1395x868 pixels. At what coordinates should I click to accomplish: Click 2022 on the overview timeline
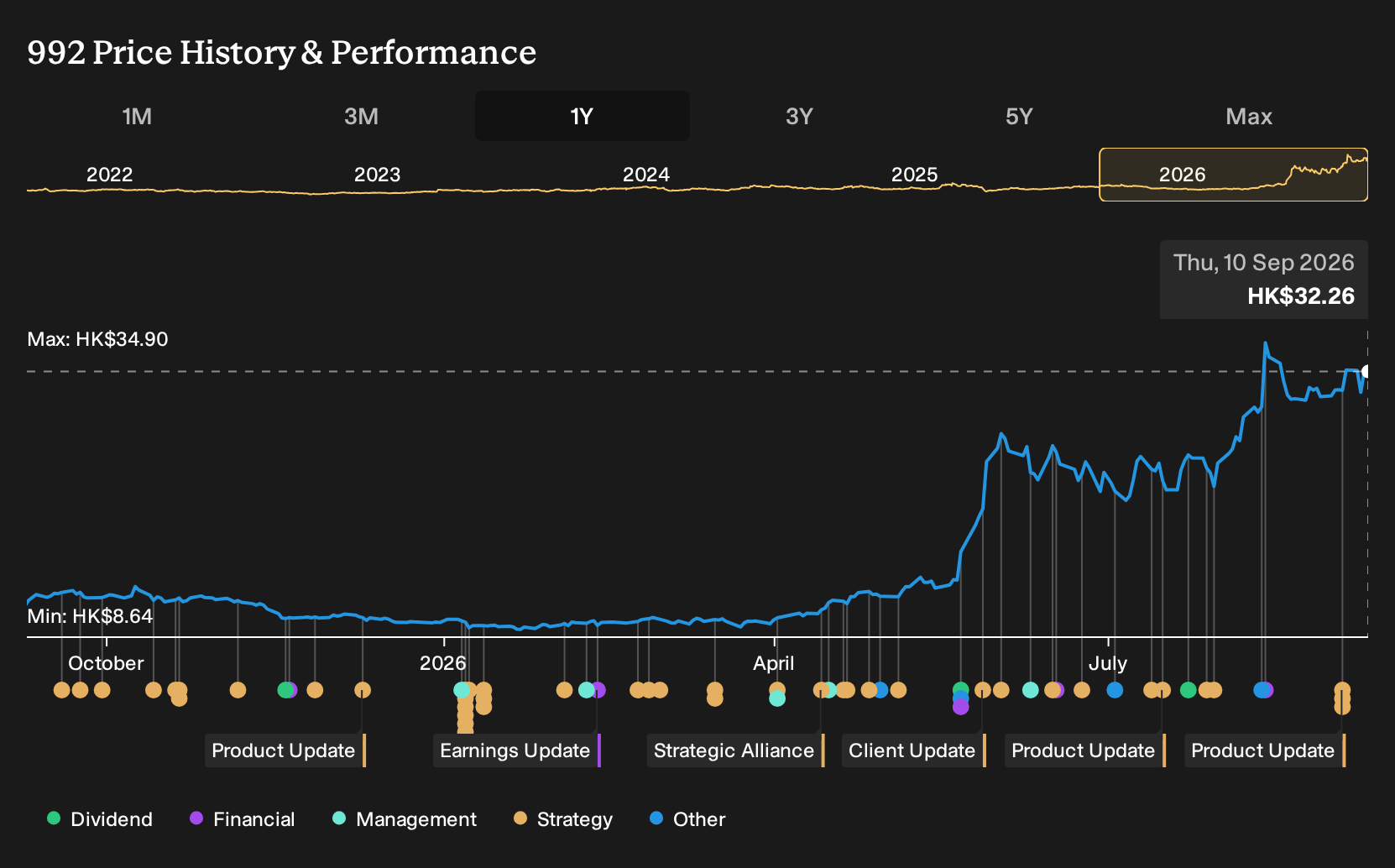click(110, 175)
